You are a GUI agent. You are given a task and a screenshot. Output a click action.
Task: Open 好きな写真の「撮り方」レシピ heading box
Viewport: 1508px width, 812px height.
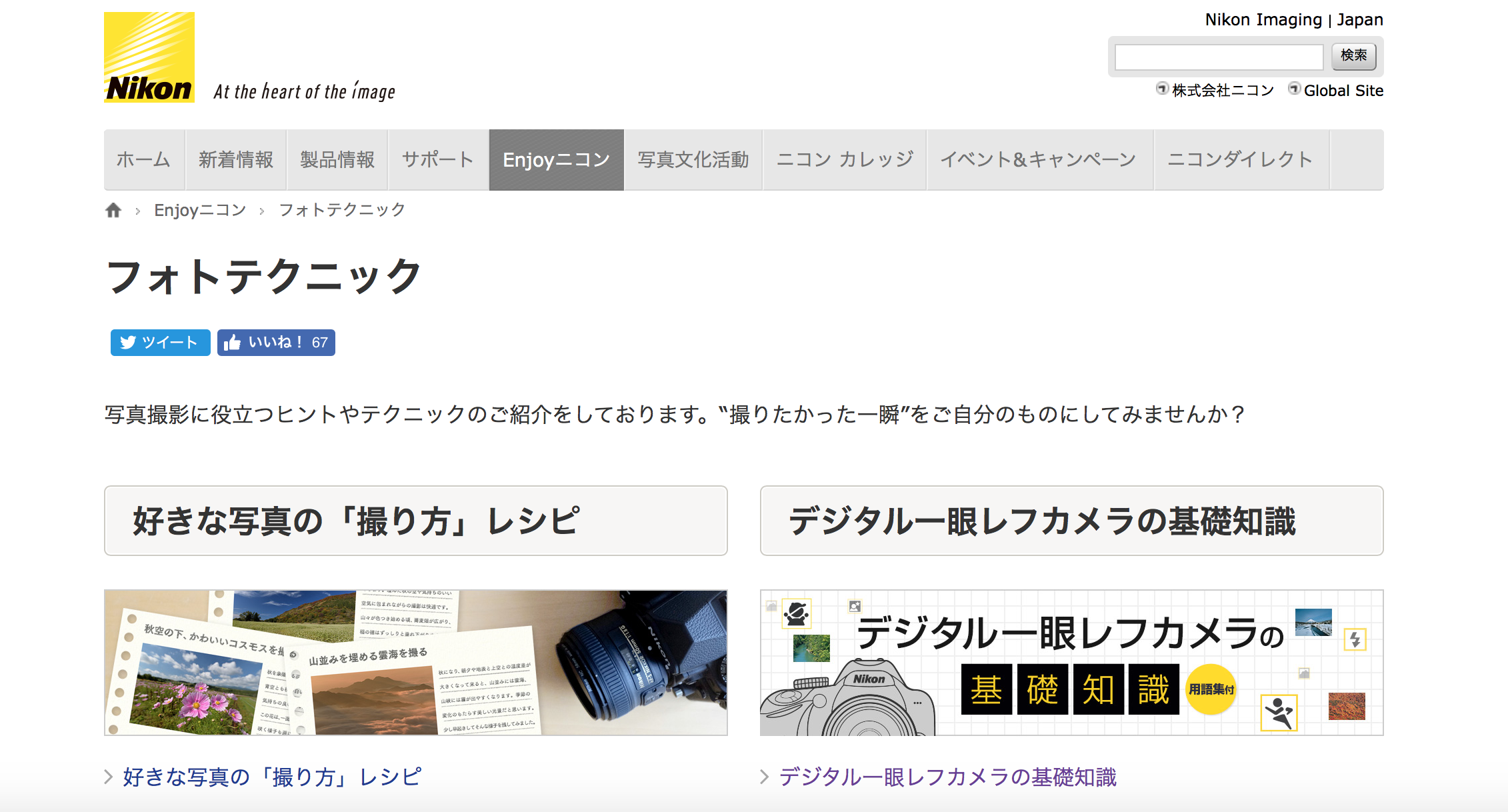(x=415, y=521)
